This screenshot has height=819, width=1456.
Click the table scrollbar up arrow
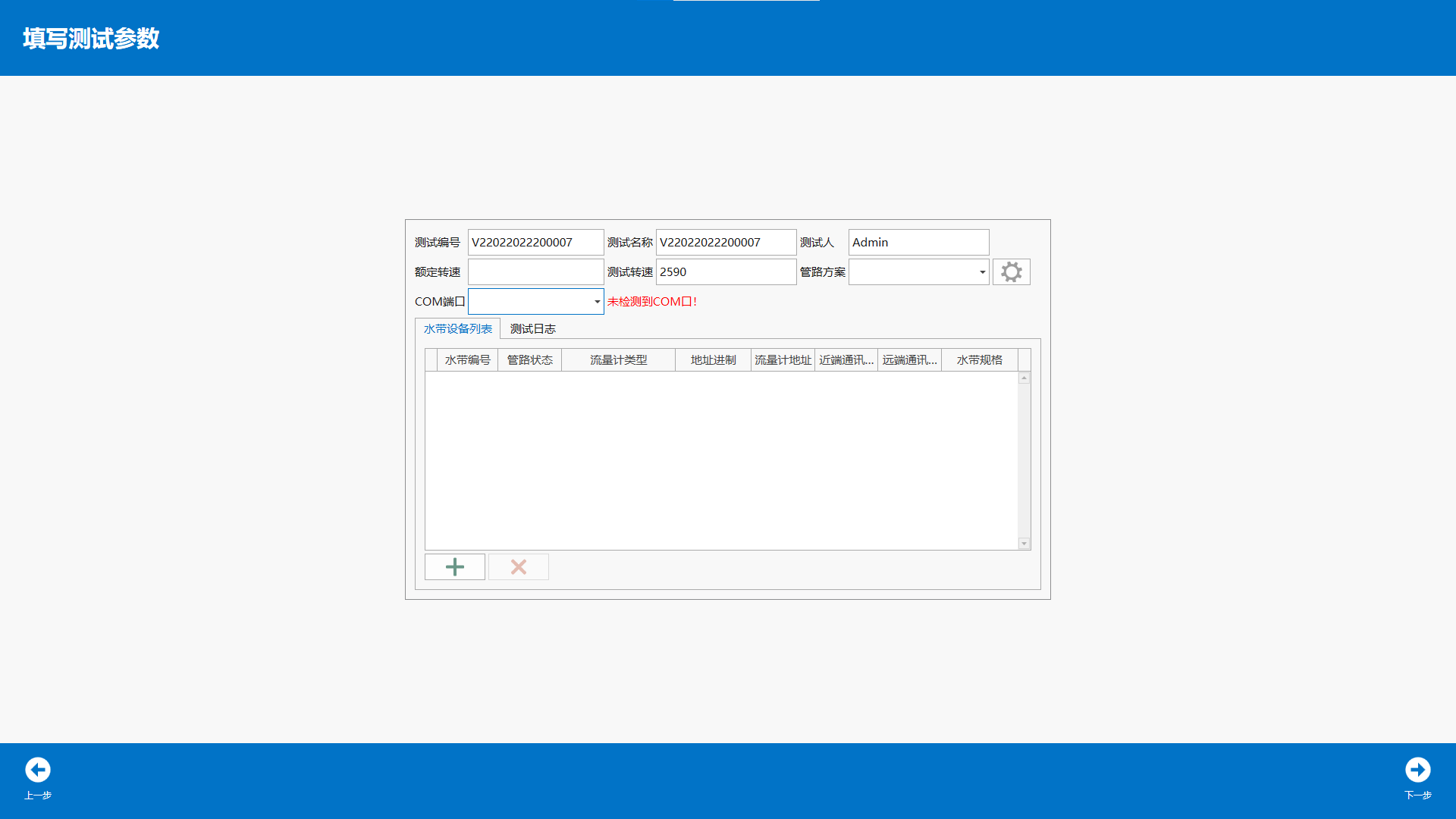(1024, 378)
